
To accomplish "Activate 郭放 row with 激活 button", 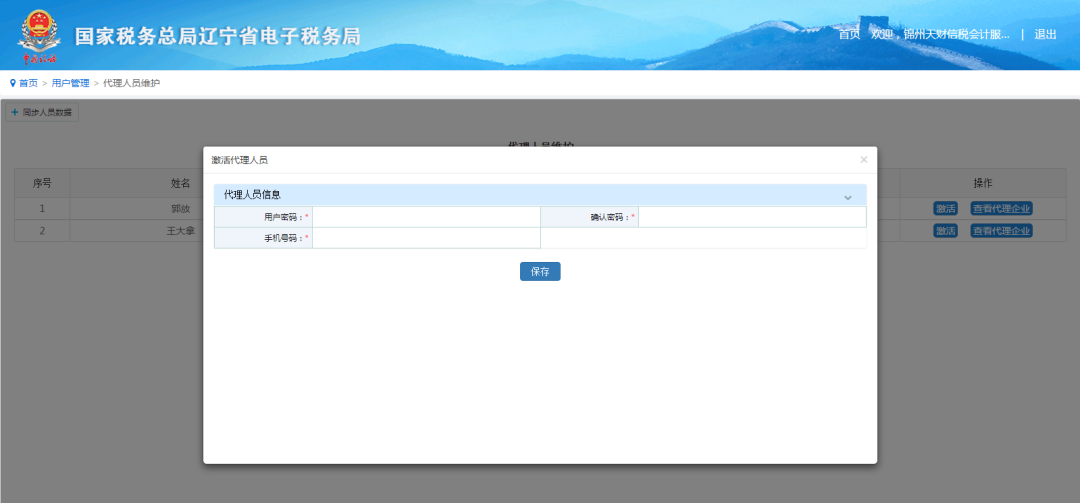I will point(946,209).
